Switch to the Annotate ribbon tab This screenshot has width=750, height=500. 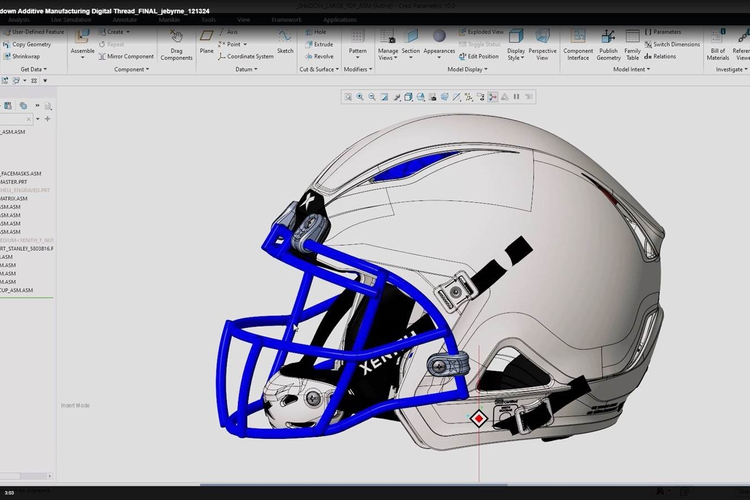coord(125,19)
